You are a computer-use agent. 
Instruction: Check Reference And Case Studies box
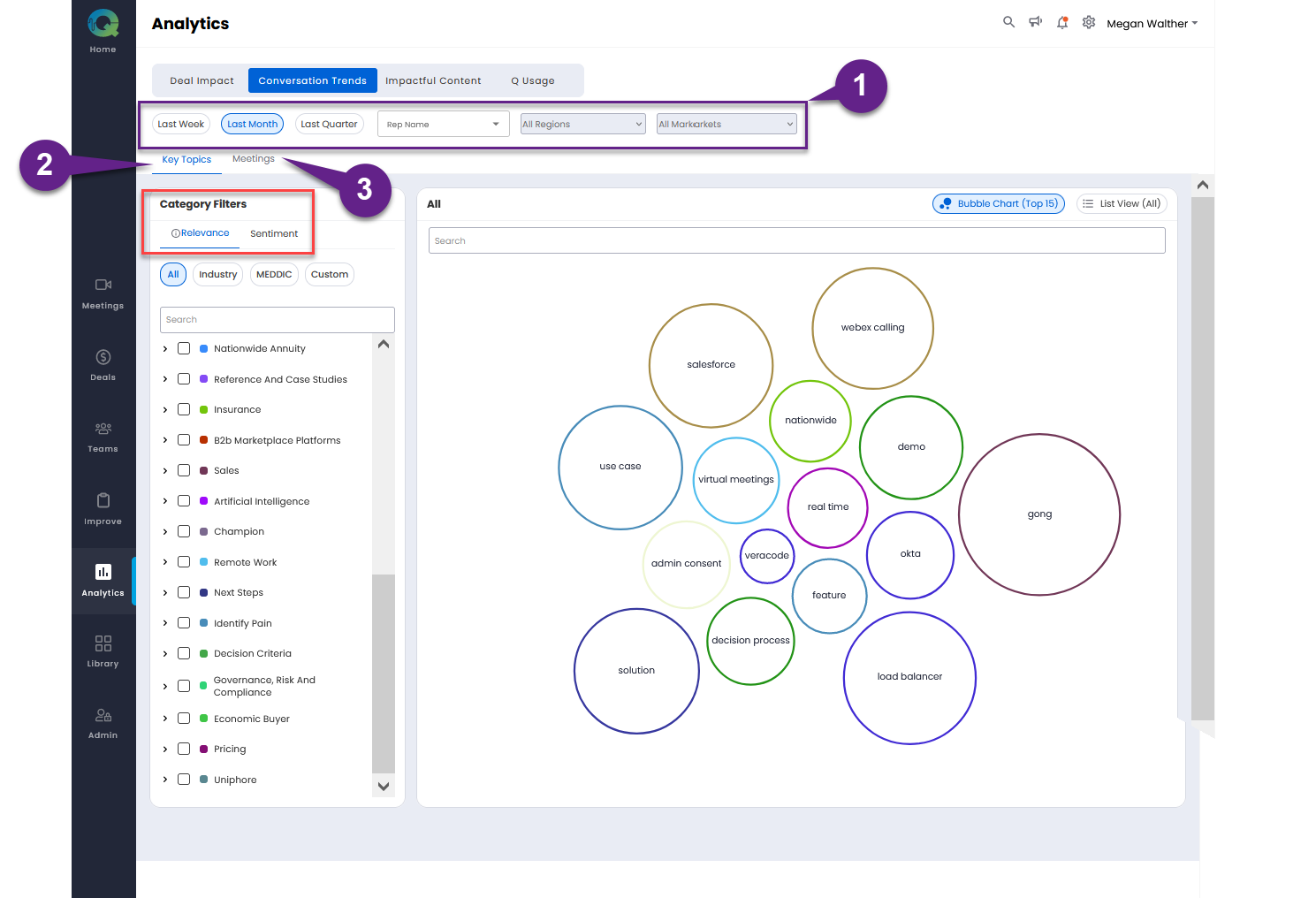[184, 379]
